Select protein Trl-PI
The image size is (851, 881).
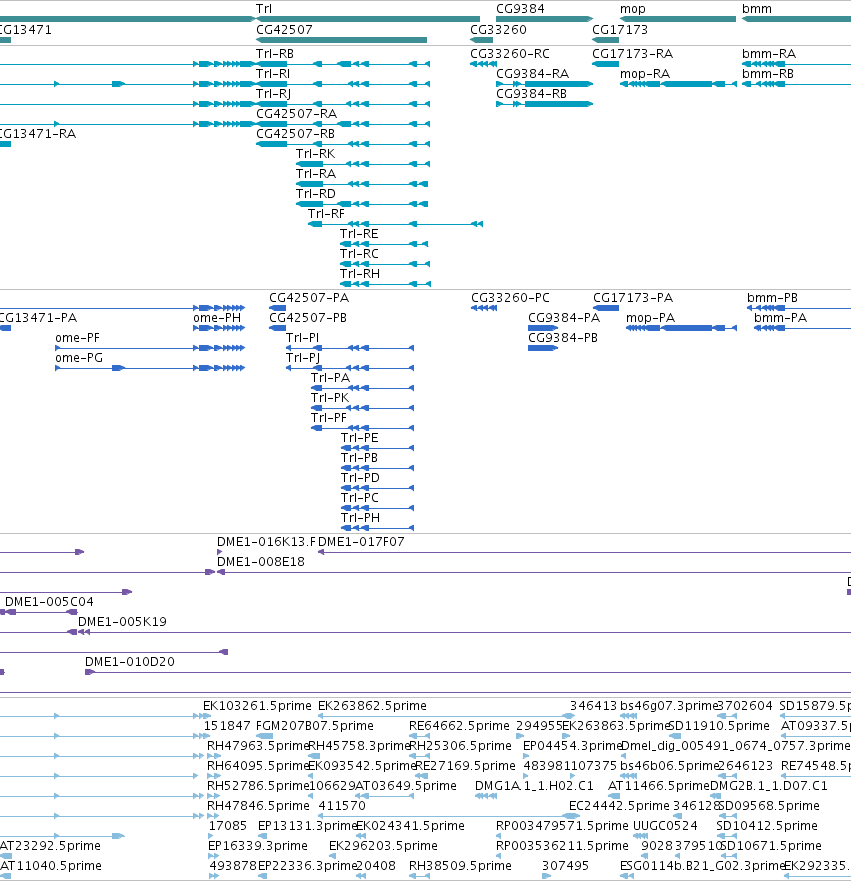pos(302,338)
